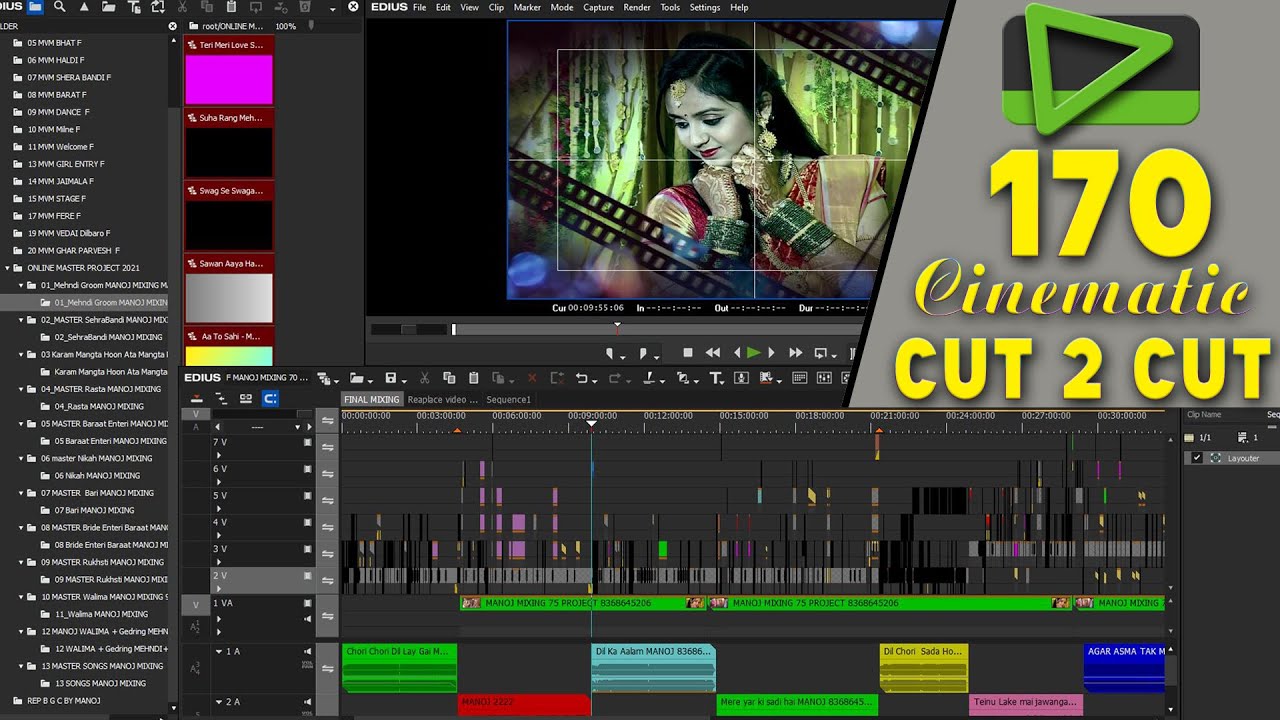The width and height of the screenshot is (1280, 720).
Task: Click Save project icon in timeline toolbar
Action: tap(391, 378)
